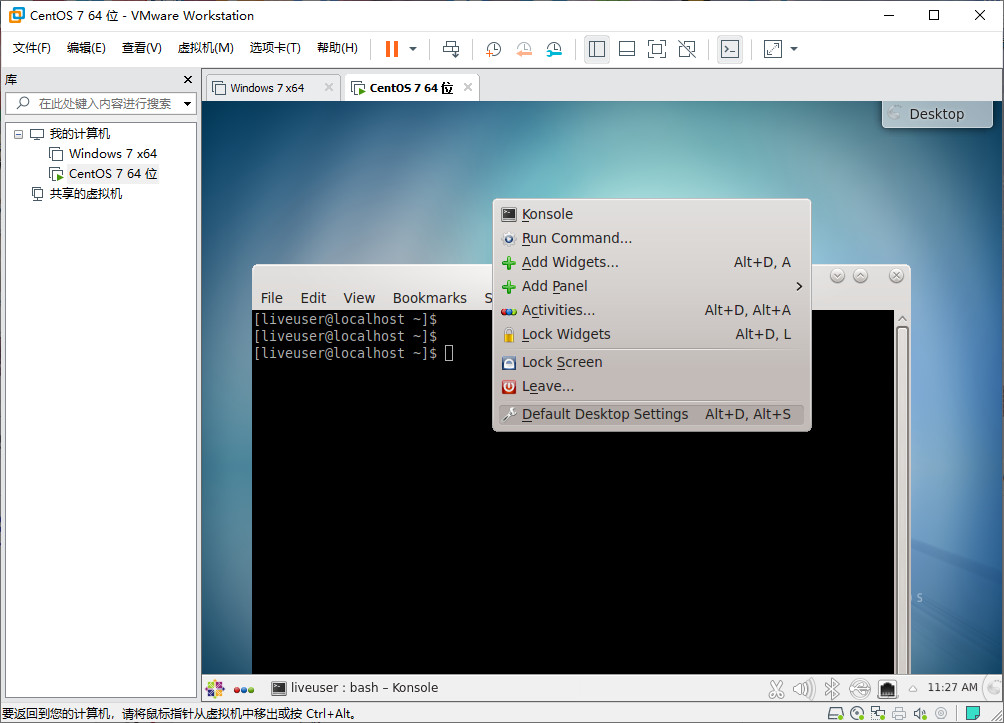Close the library panel
The height and width of the screenshot is (723, 1004).
pyautogui.click(x=188, y=79)
